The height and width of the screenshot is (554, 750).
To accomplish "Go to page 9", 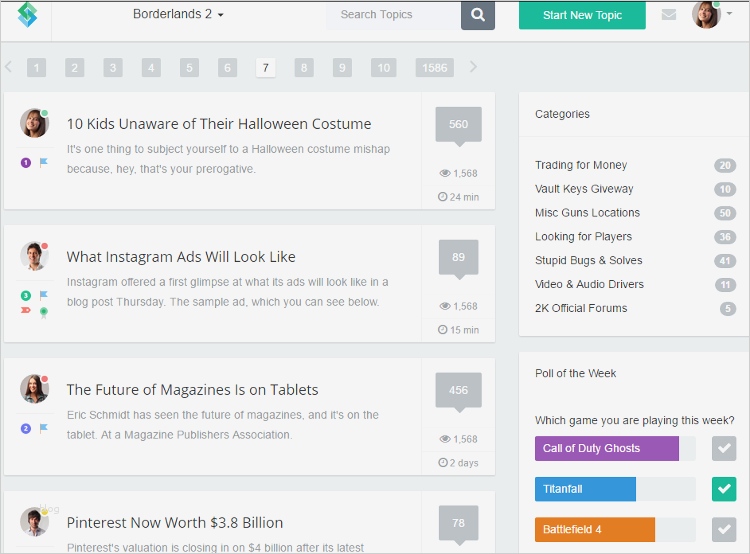I will click(342, 68).
